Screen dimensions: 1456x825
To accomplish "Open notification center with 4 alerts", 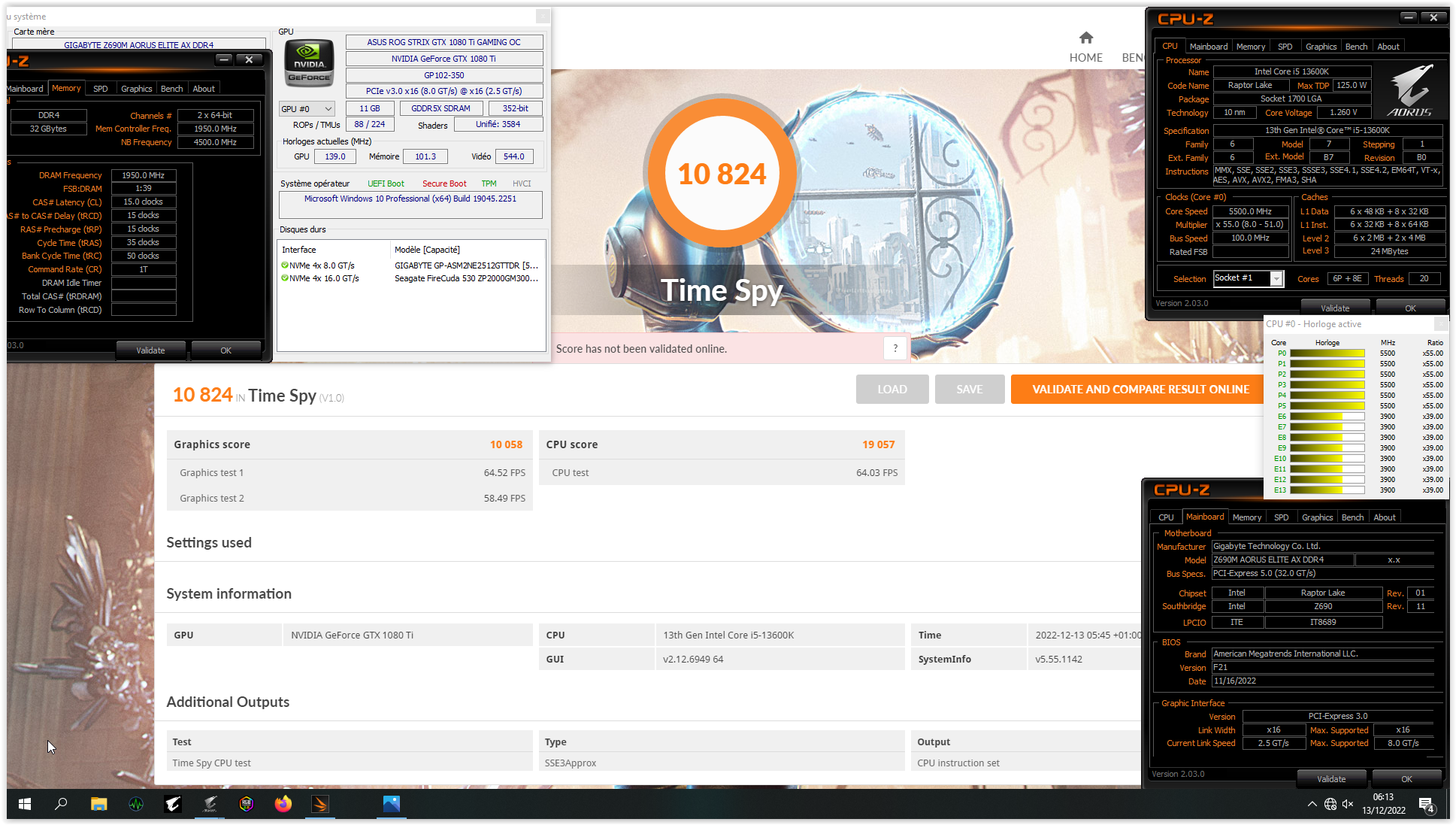I will coord(1427,805).
